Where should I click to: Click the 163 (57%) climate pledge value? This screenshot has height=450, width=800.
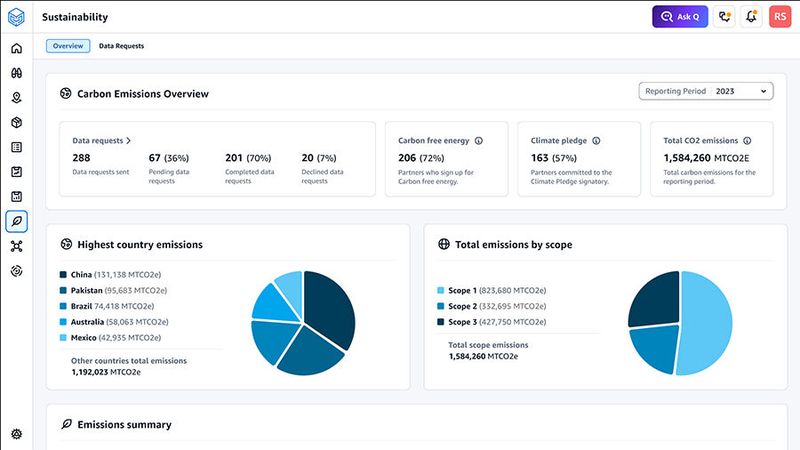[x=554, y=158]
